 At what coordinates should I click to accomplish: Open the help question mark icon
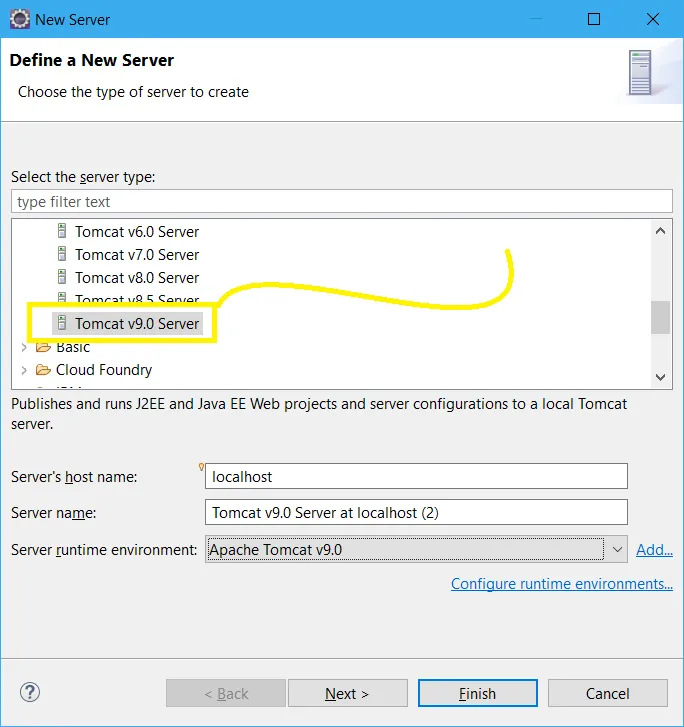click(30, 692)
